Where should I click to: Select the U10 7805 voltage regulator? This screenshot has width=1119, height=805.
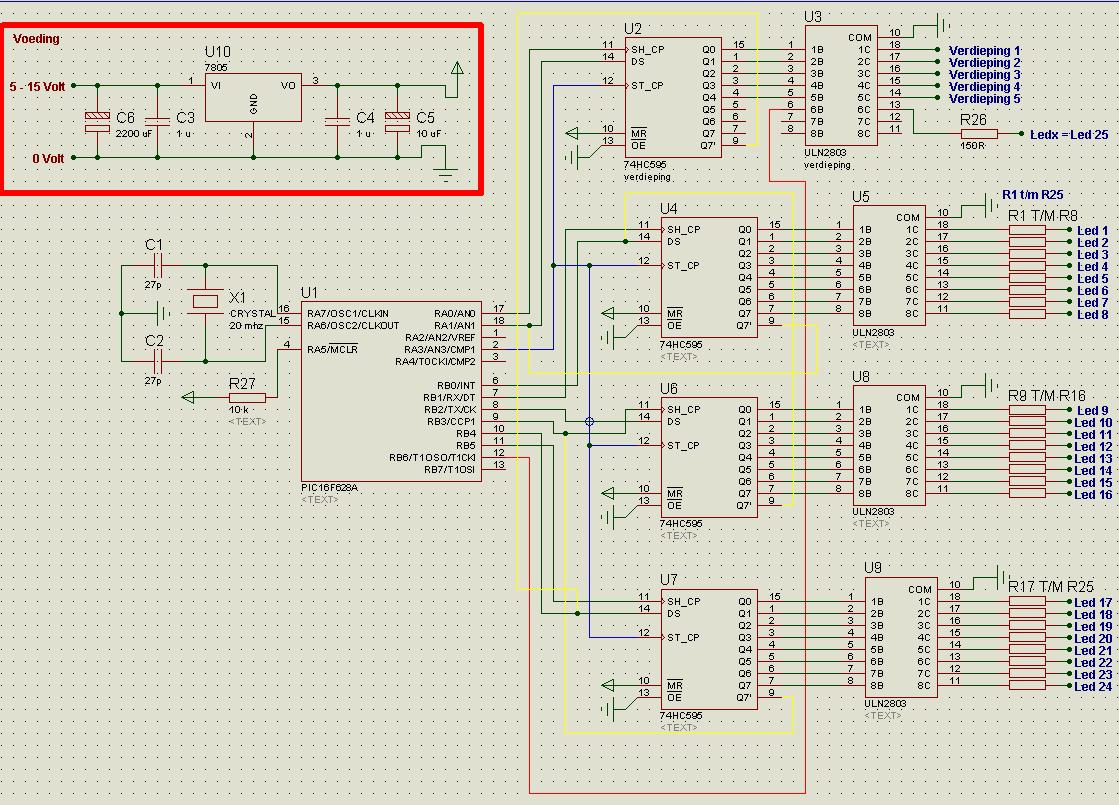coord(252,98)
